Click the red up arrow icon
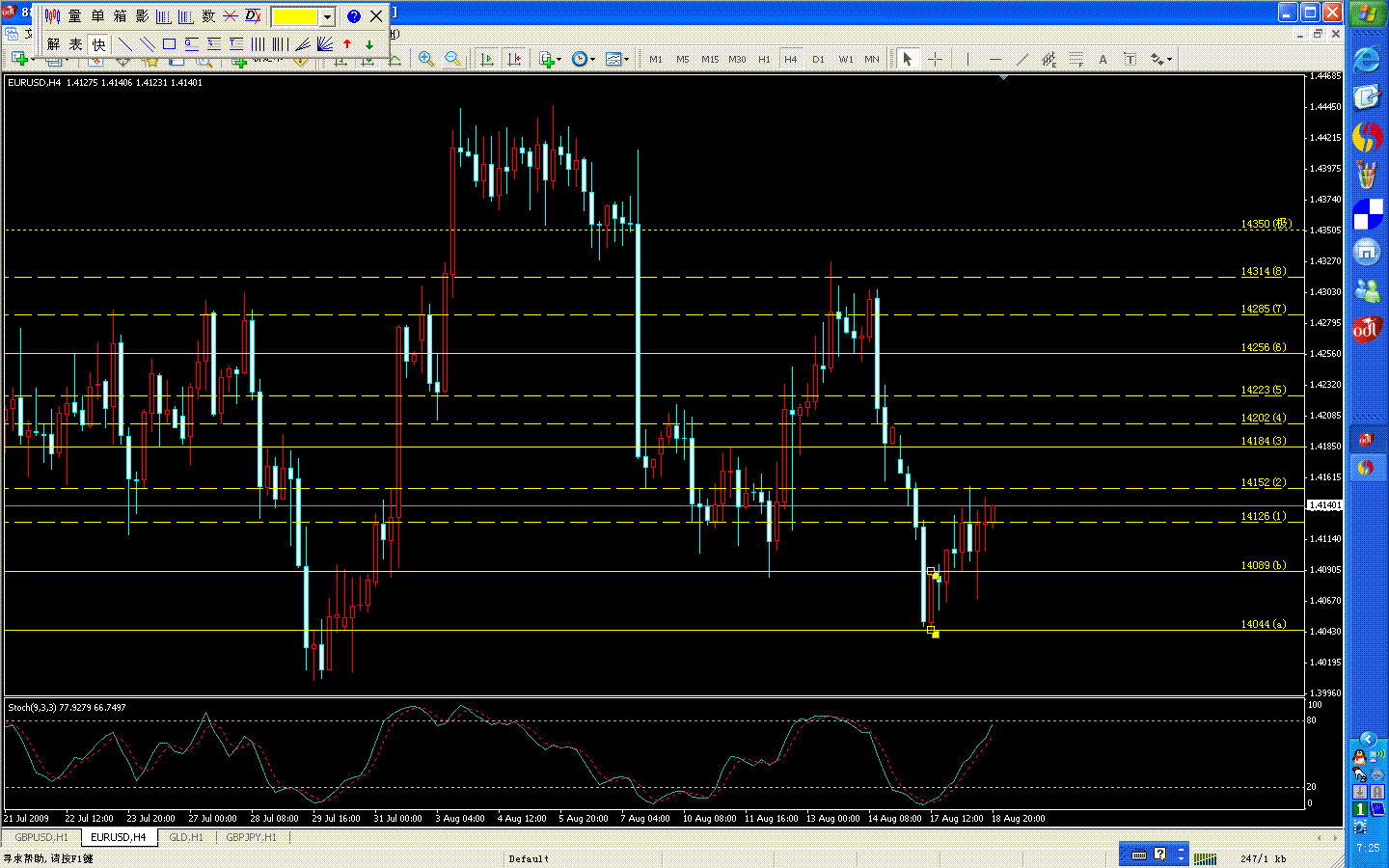Viewport: 1389px width, 868px height. [347, 44]
